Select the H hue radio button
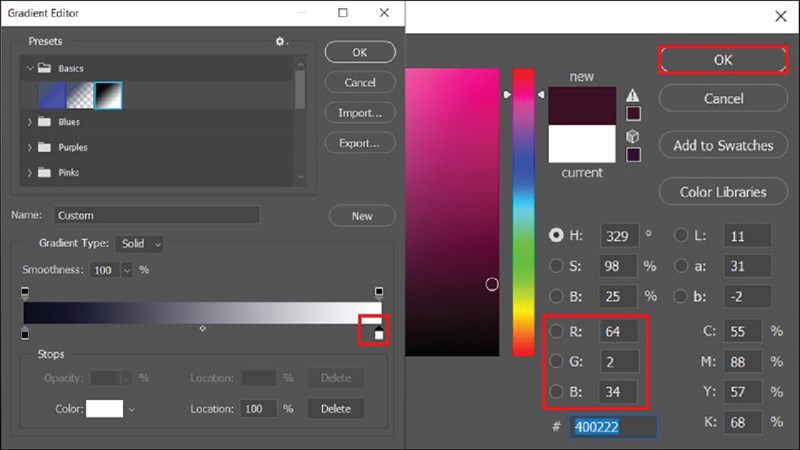The height and width of the screenshot is (450, 800). (x=556, y=235)
